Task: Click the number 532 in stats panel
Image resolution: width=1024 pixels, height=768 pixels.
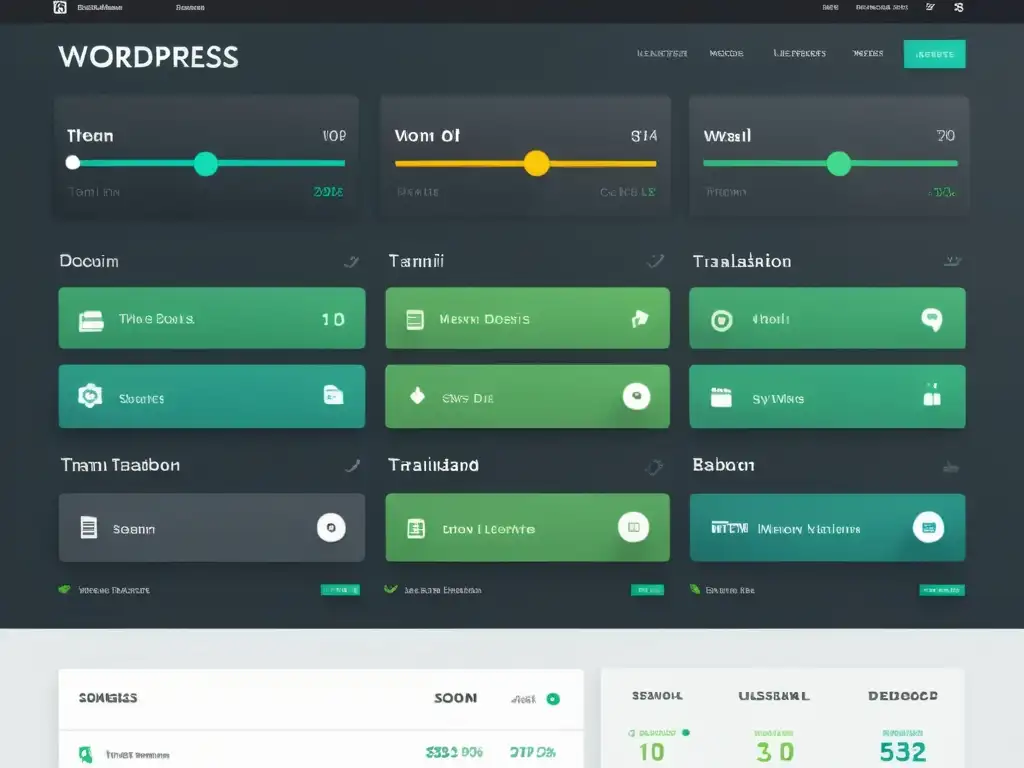Action: point(903,752)
